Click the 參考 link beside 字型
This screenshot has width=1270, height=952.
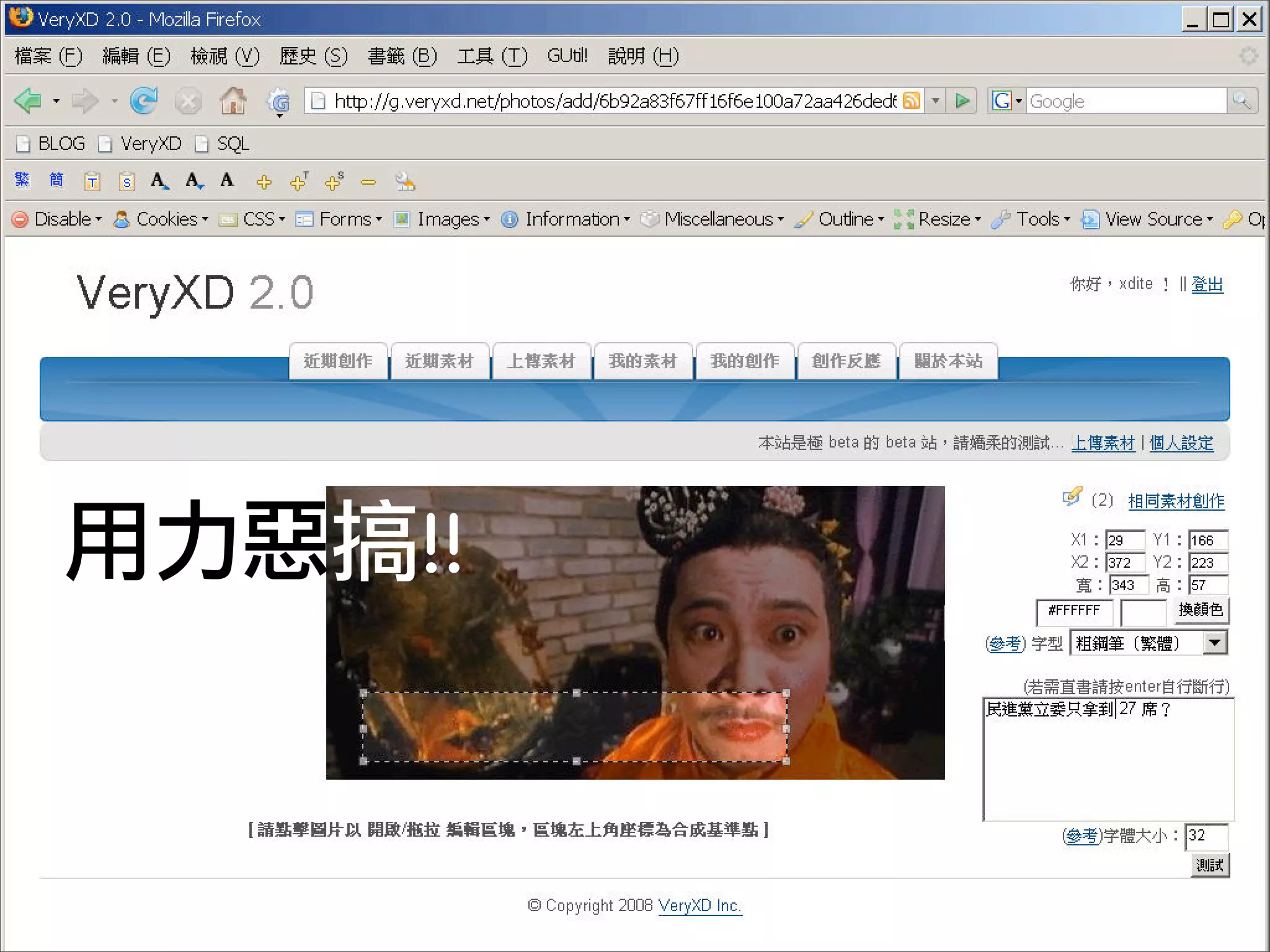1005,643
